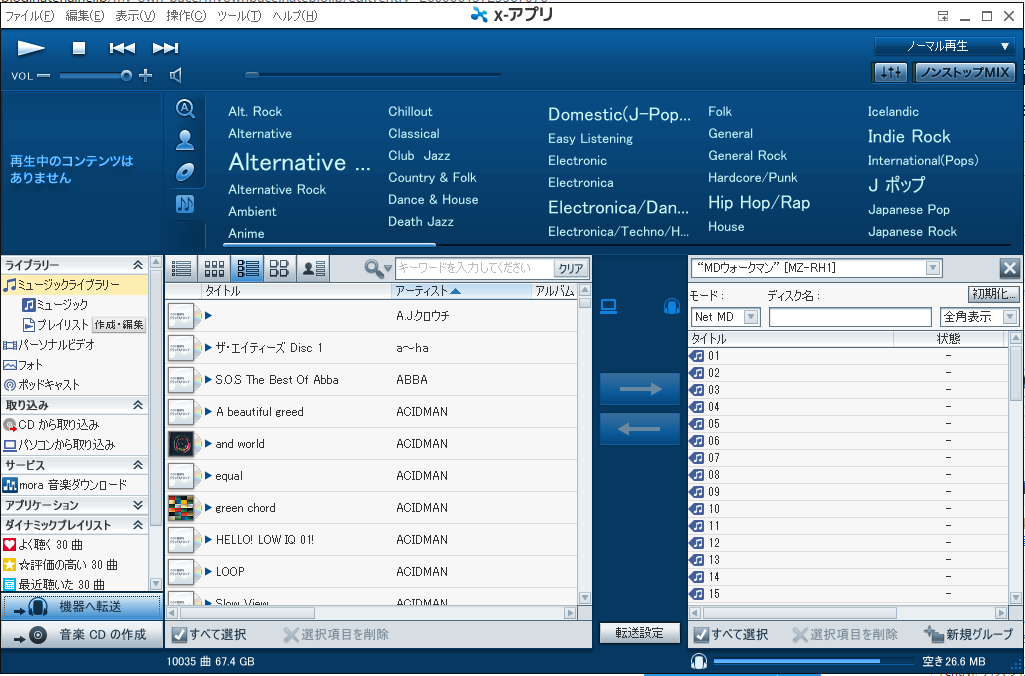
Task: Open the ファイル(F) menu
Action: click(29, 16)
